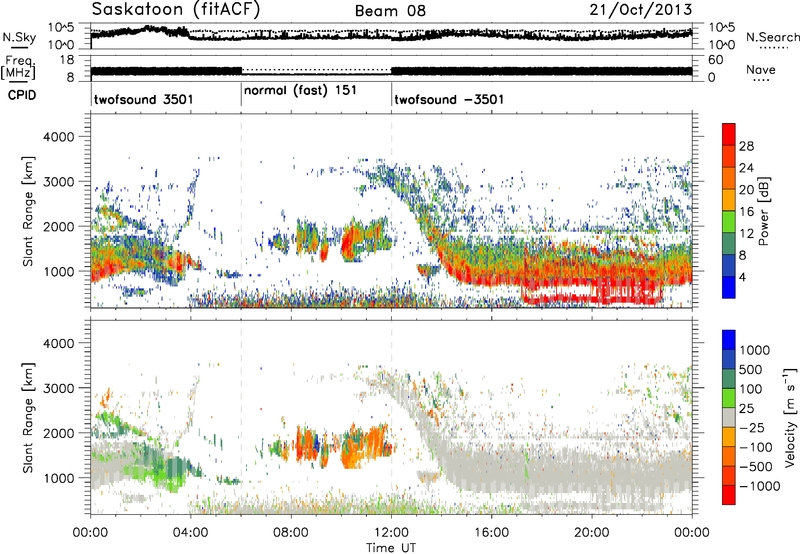Click the "Power [dB]" colorbar title

click(x=763, y=211)
